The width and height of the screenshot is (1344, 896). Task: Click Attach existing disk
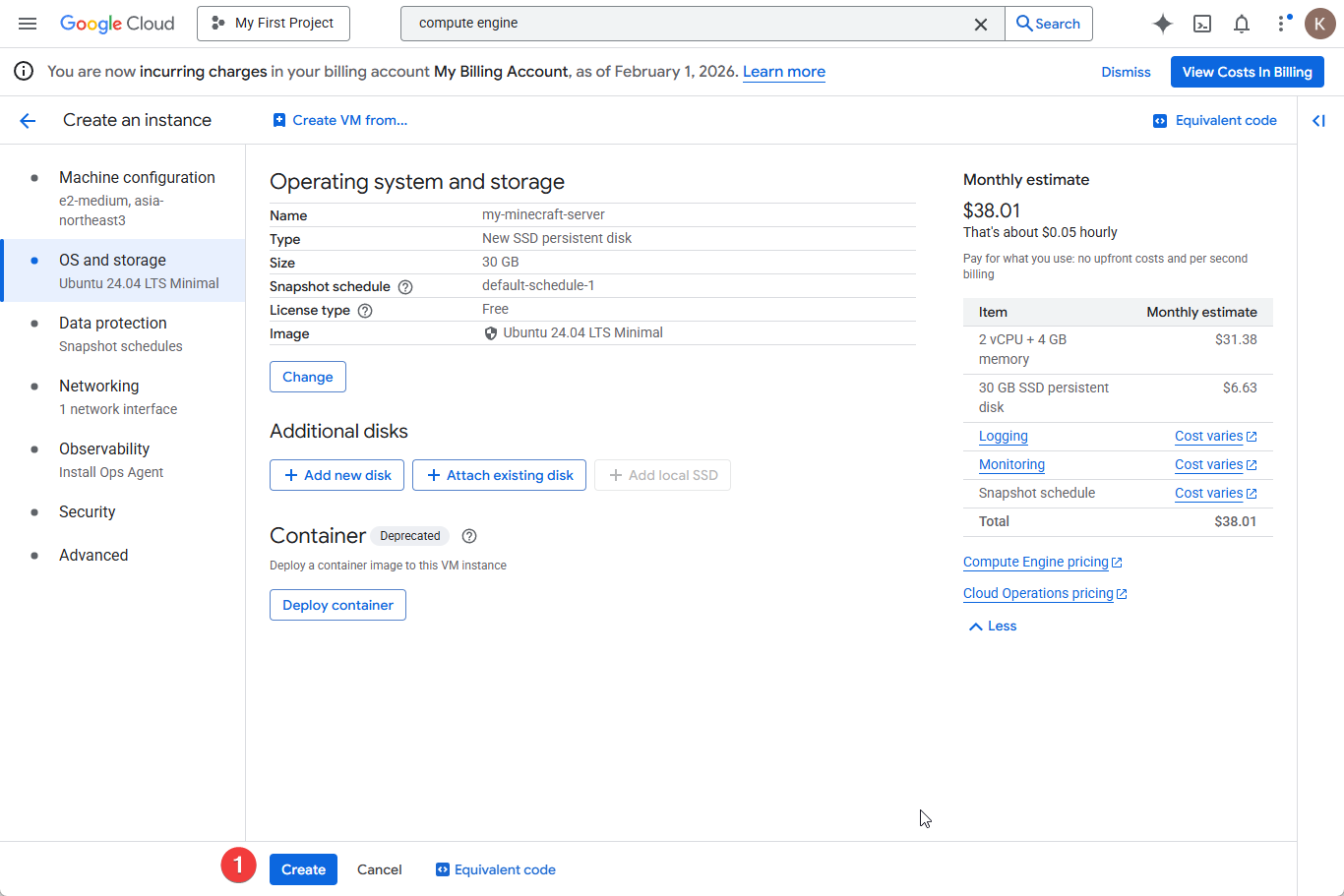(500, 475)
